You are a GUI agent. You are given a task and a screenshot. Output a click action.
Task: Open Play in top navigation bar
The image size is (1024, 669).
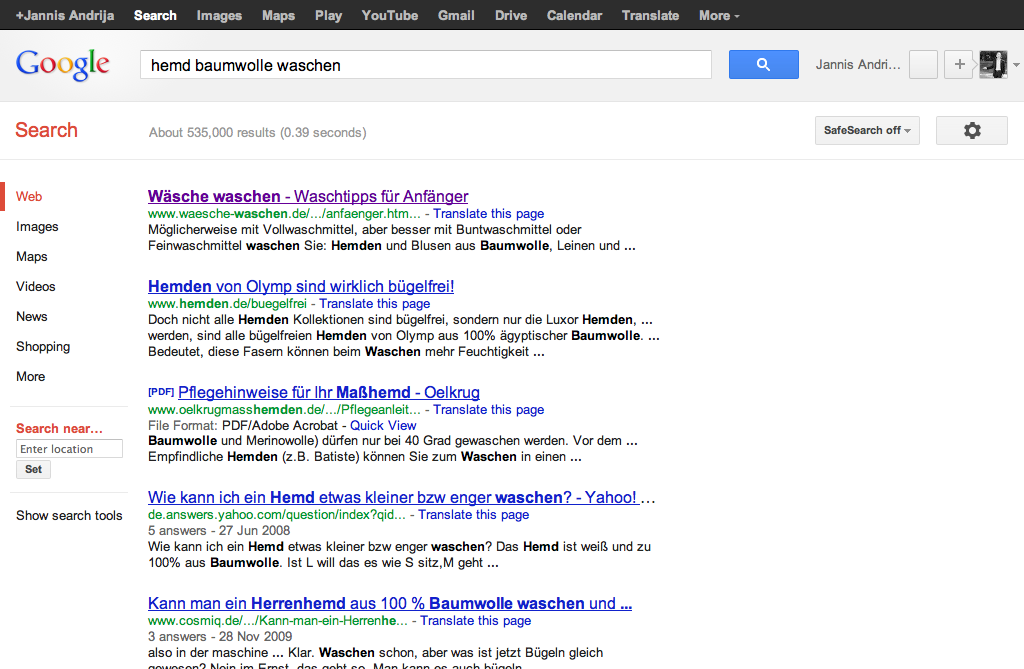tap(328, 16)
